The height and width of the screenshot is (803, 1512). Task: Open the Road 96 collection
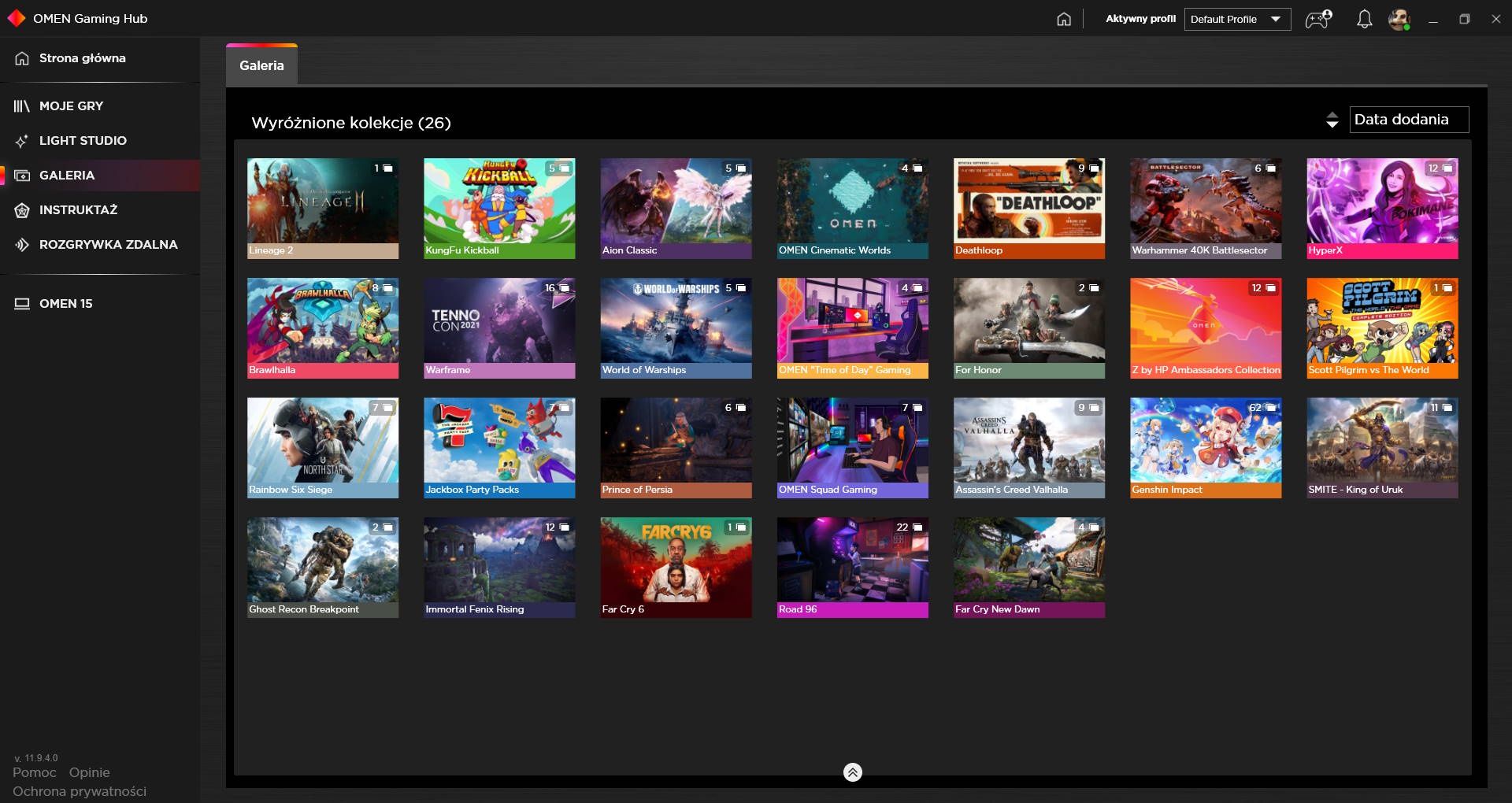click(853, 568)
